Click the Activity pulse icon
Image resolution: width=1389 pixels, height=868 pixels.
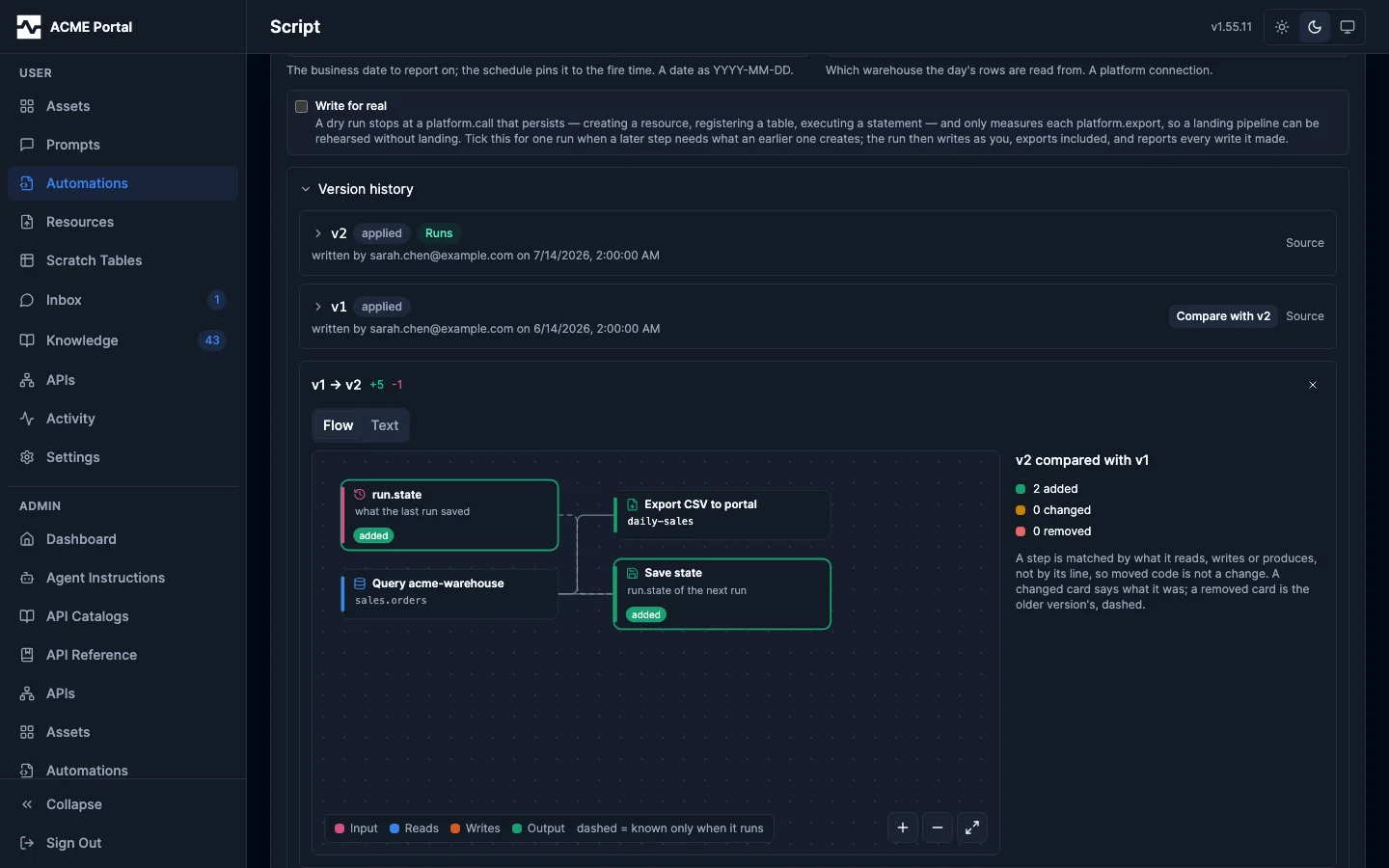pyautogui.click(x=27, y=419)
